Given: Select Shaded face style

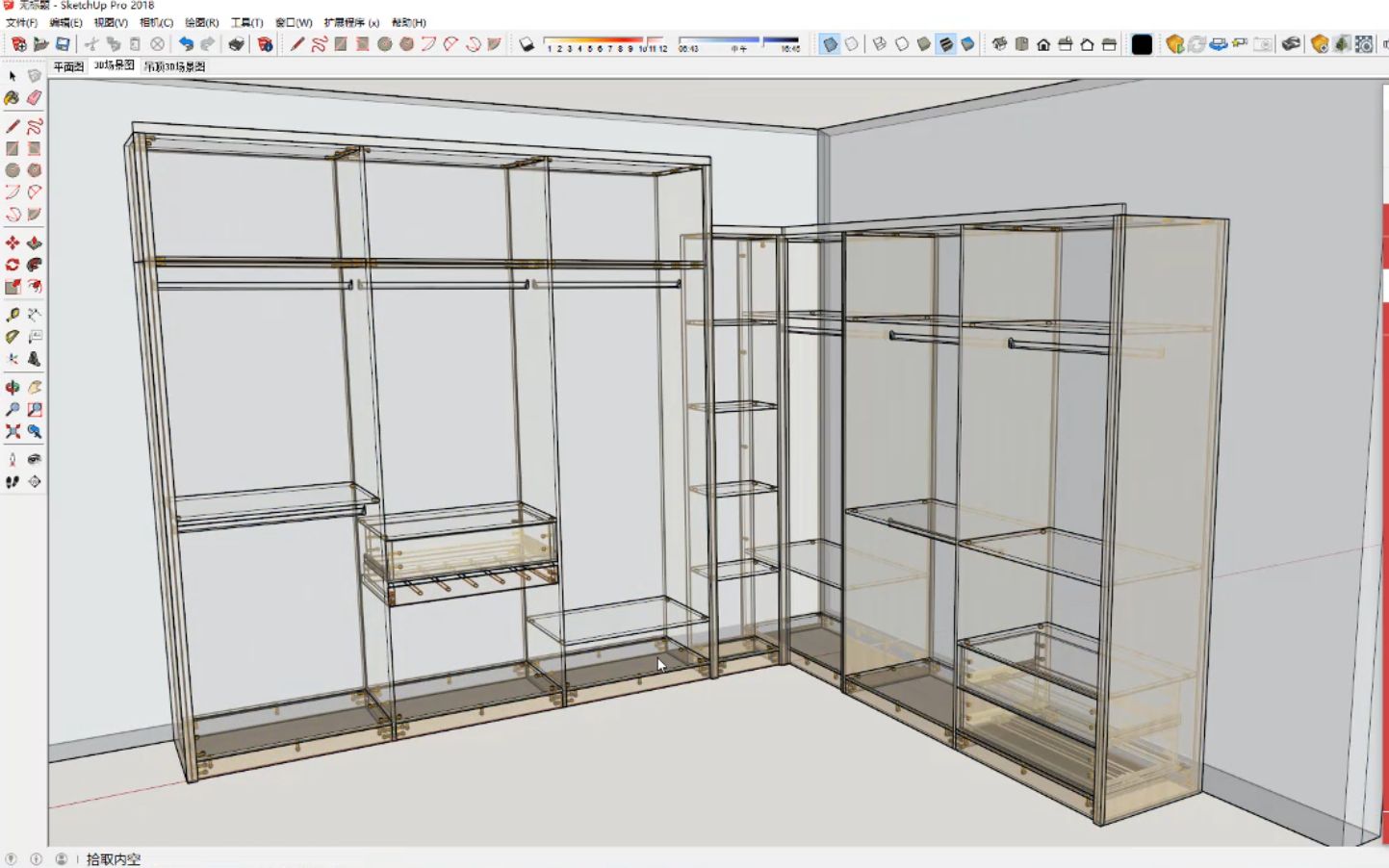Looking at the screenshot, I should (924, 44).
